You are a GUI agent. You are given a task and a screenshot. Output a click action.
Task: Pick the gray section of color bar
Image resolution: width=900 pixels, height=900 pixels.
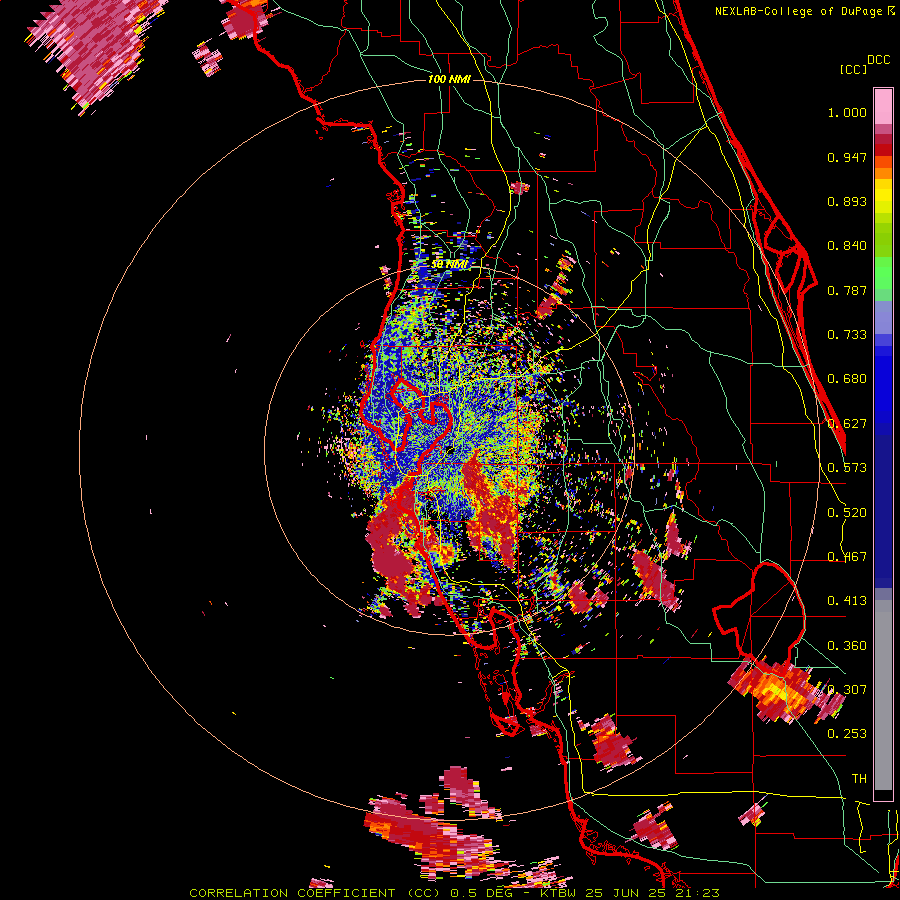883,695
